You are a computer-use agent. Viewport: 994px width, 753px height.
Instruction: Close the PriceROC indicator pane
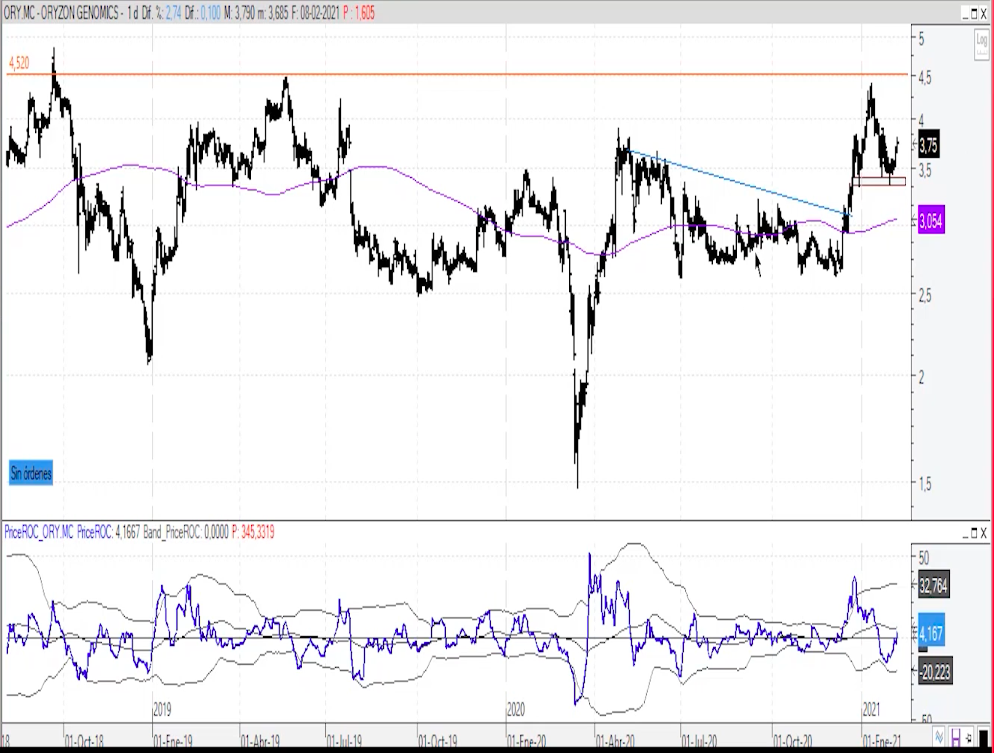tap(982, 532)
